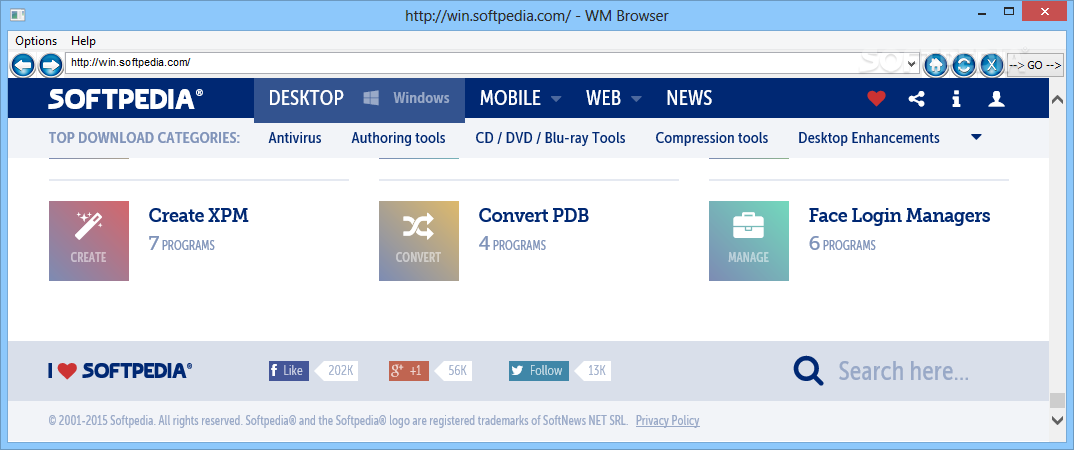
Task: Click the red heart favorites icon
Action: pyautogui.click(x=876, y=99)
